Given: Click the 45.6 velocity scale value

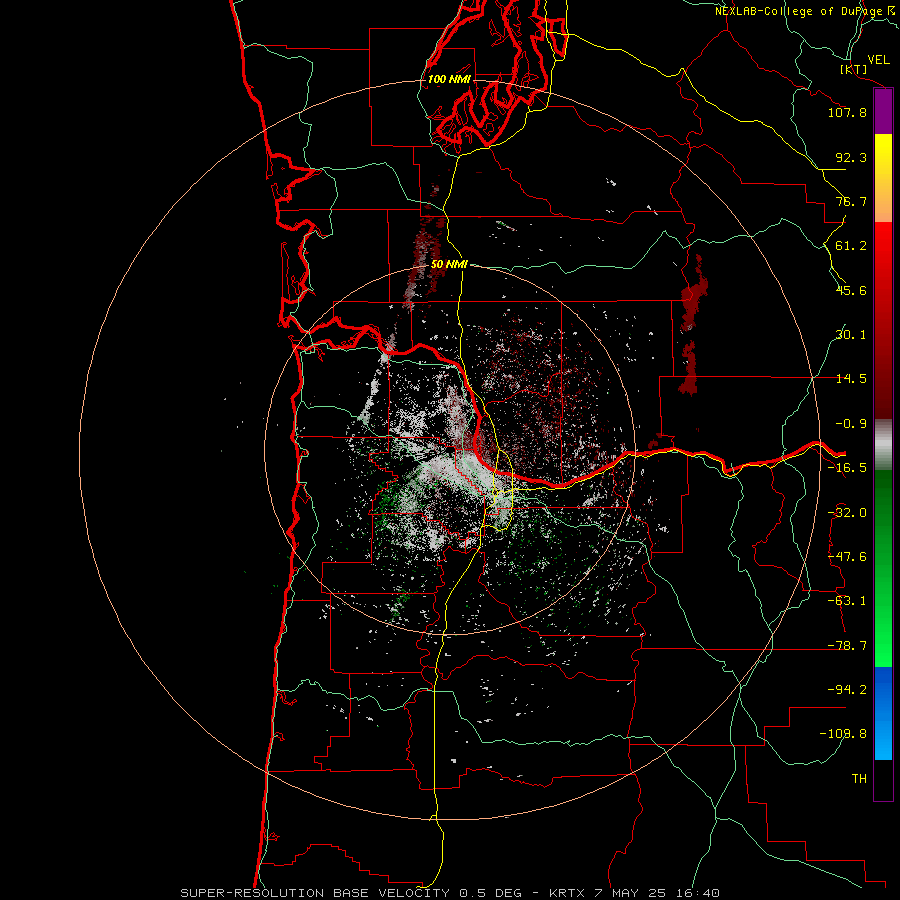Looking at the screenshot, I should pos(851,290).
